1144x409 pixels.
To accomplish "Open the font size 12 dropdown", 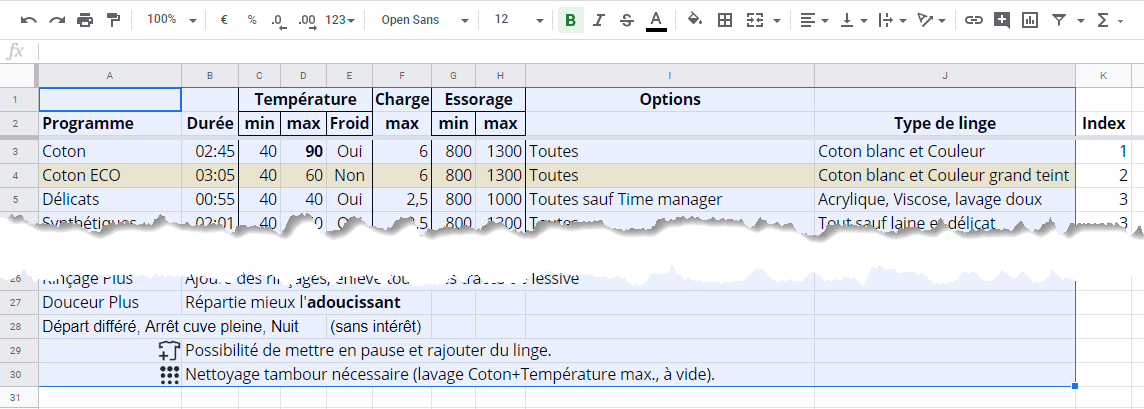I will [x=519, y=20].
